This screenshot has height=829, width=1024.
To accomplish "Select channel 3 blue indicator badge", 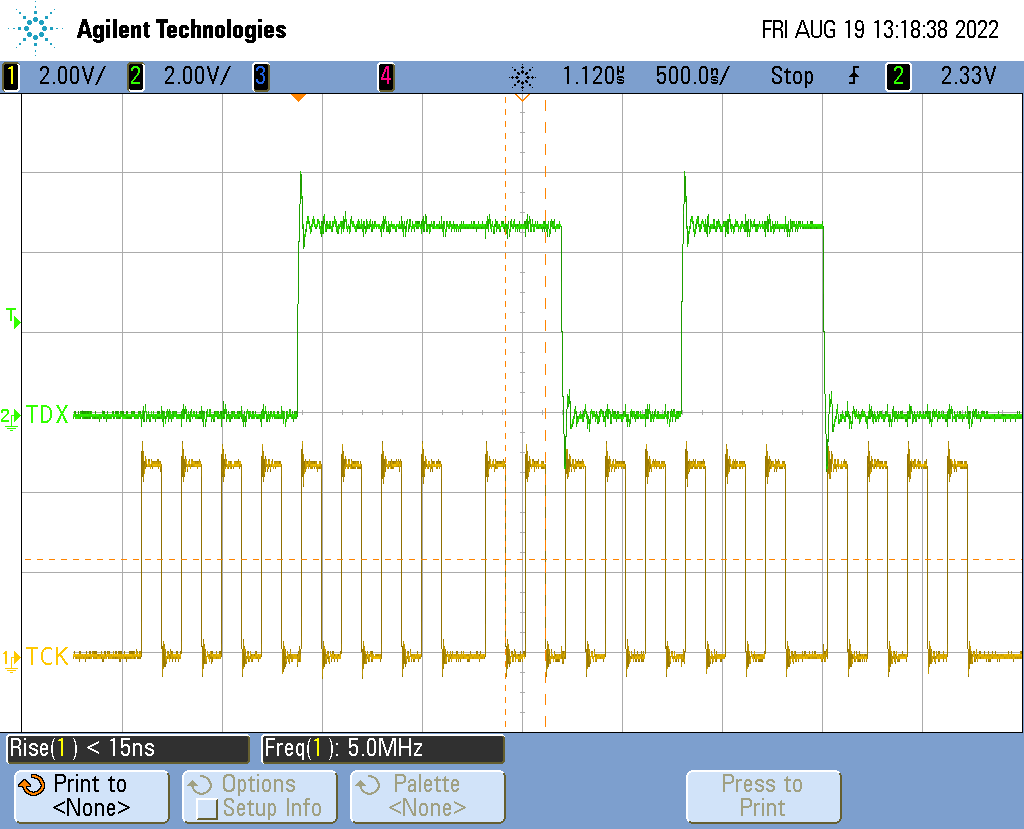I will [x=260, y=76].
